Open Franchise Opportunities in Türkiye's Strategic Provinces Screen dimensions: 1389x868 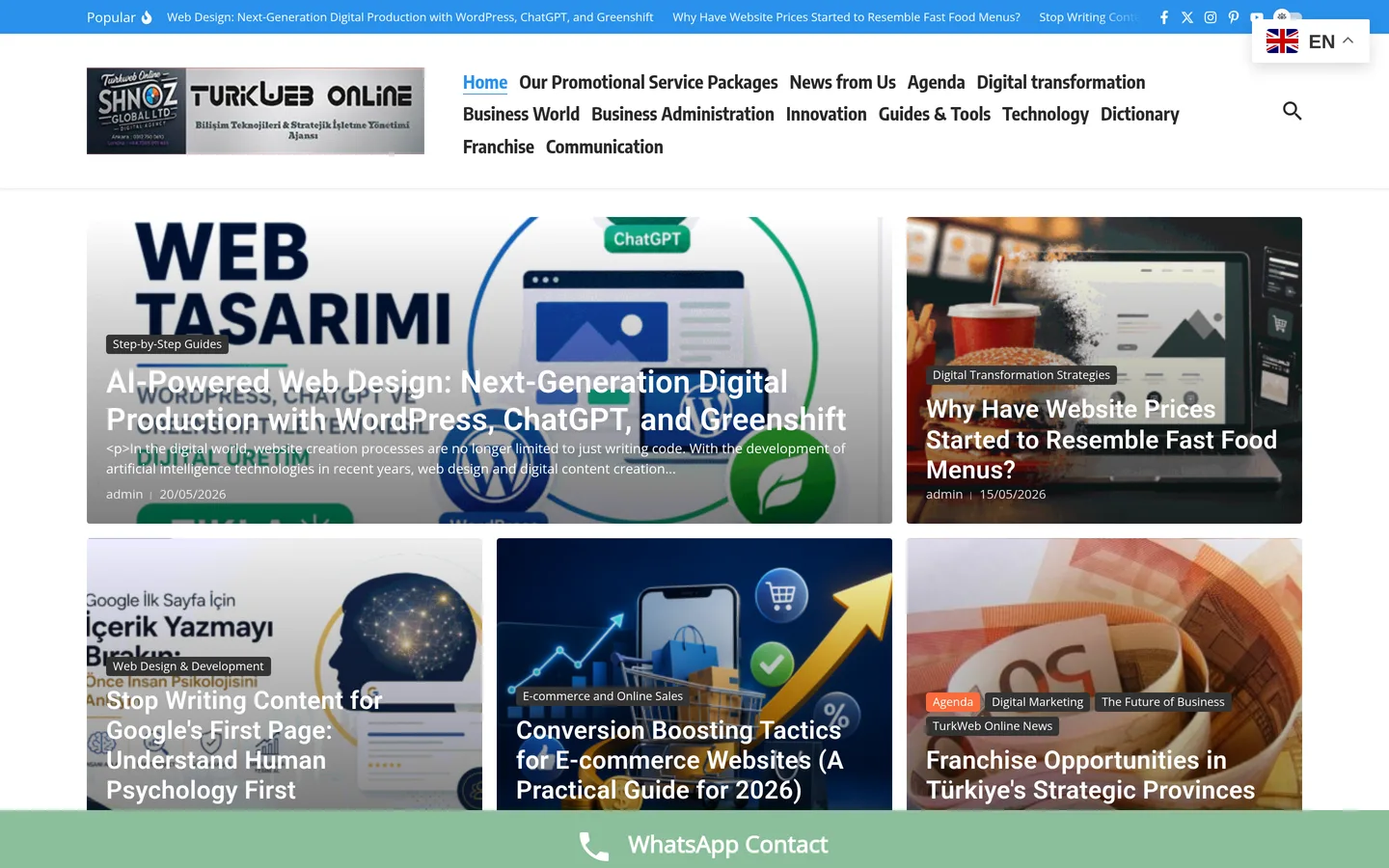coord(1091,774)
